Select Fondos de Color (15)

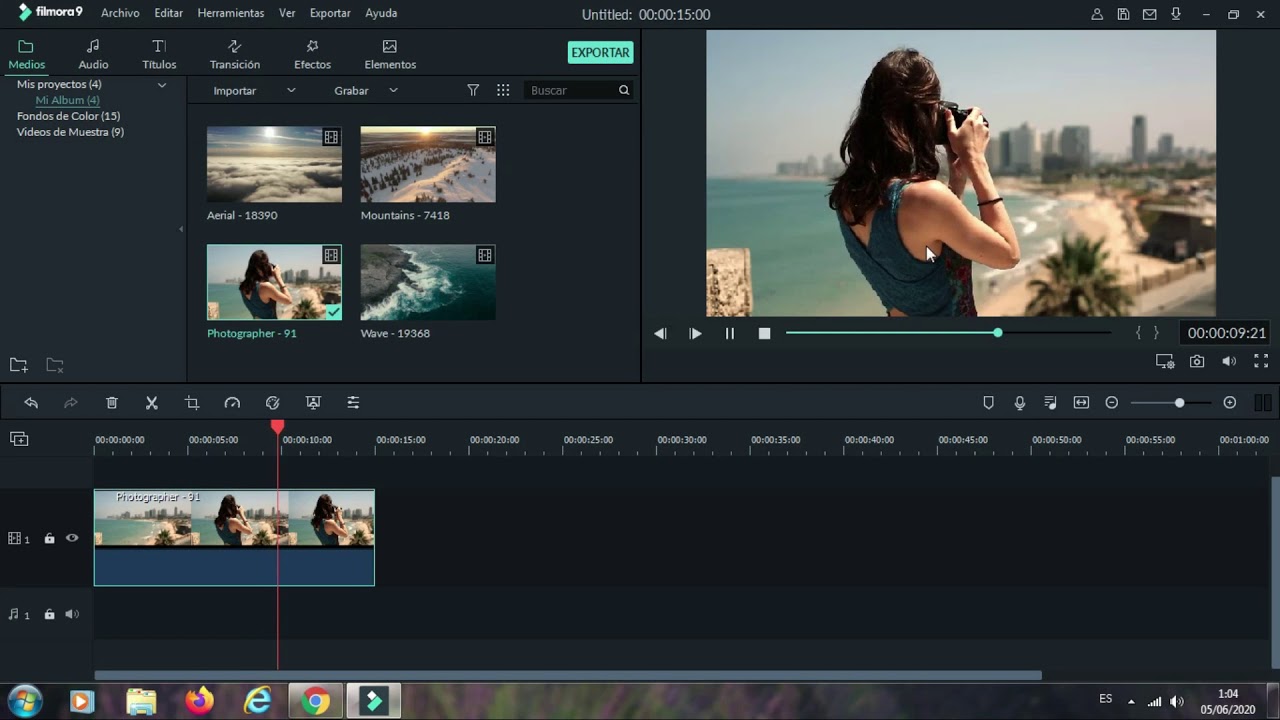pos(68,116)
